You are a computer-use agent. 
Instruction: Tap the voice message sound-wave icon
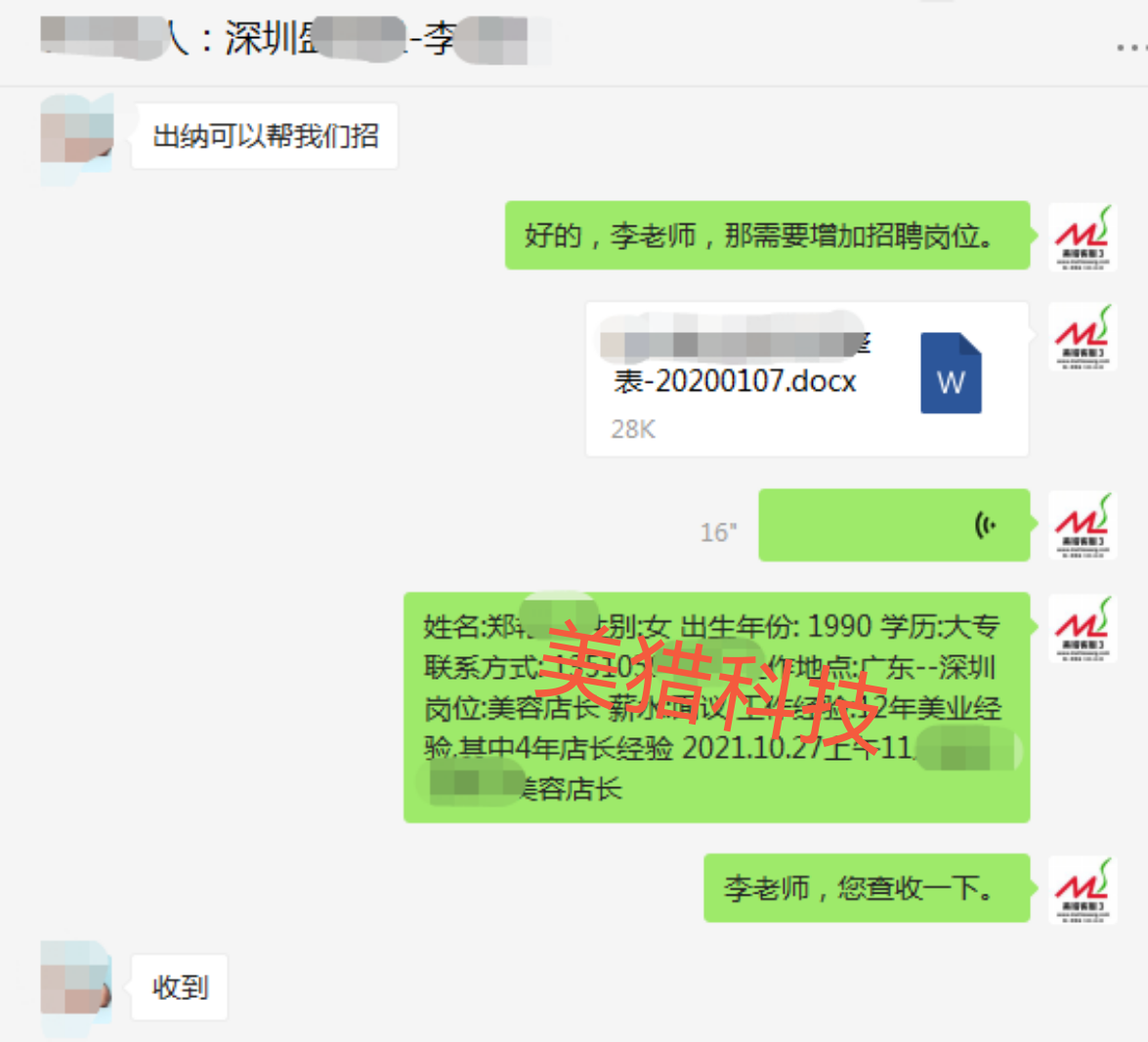coord(986,524)
